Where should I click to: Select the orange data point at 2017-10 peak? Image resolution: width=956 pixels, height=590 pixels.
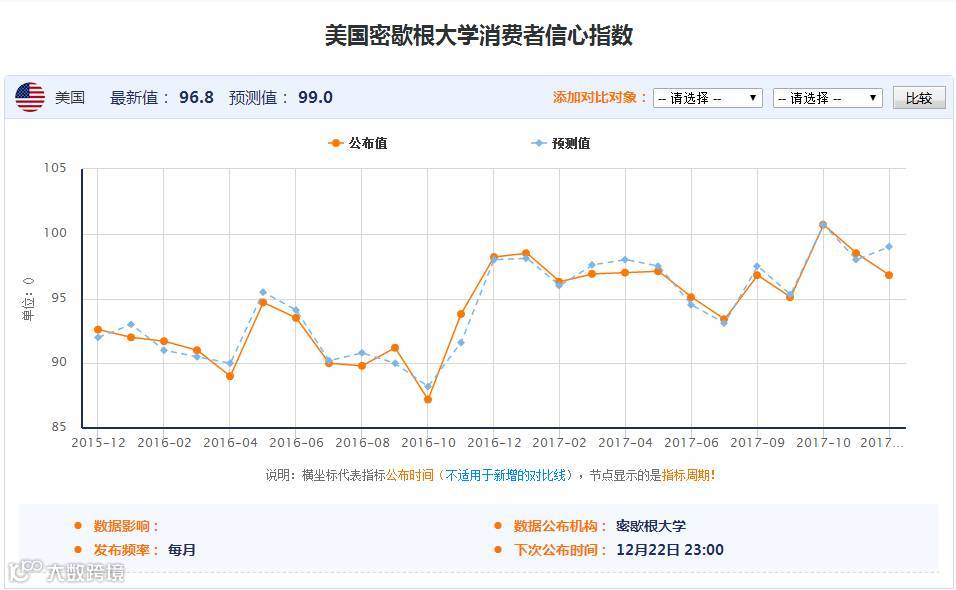click(x=823, y=225)
